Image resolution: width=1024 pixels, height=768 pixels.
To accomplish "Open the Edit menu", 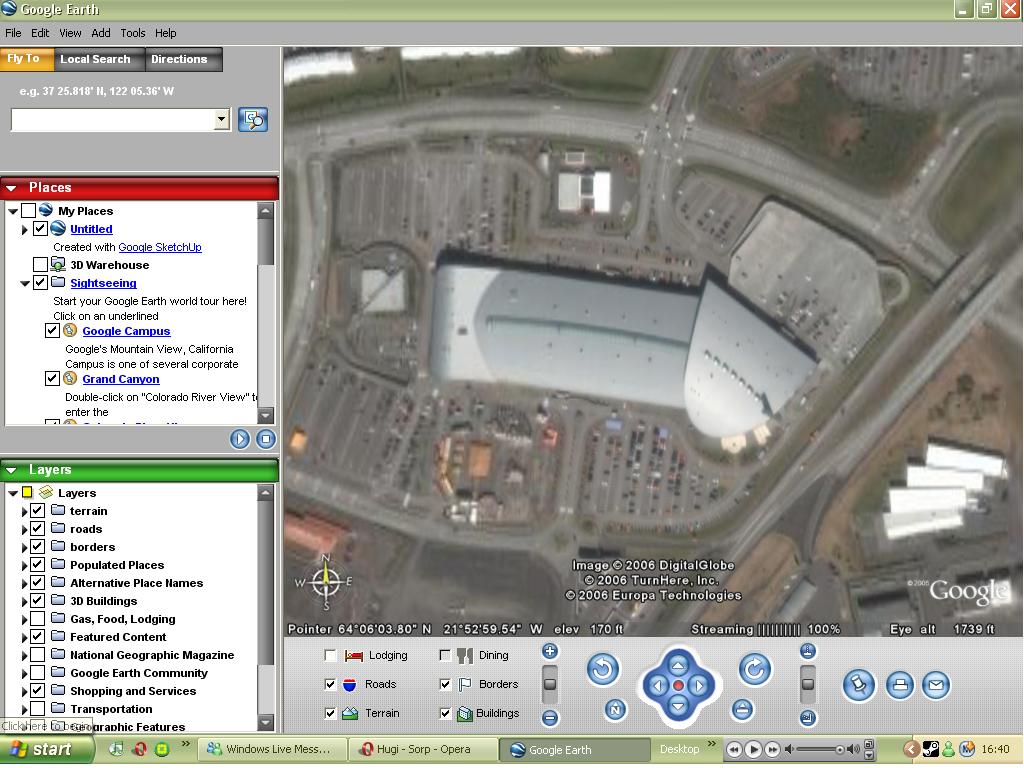I will click(x=40, y=33).
